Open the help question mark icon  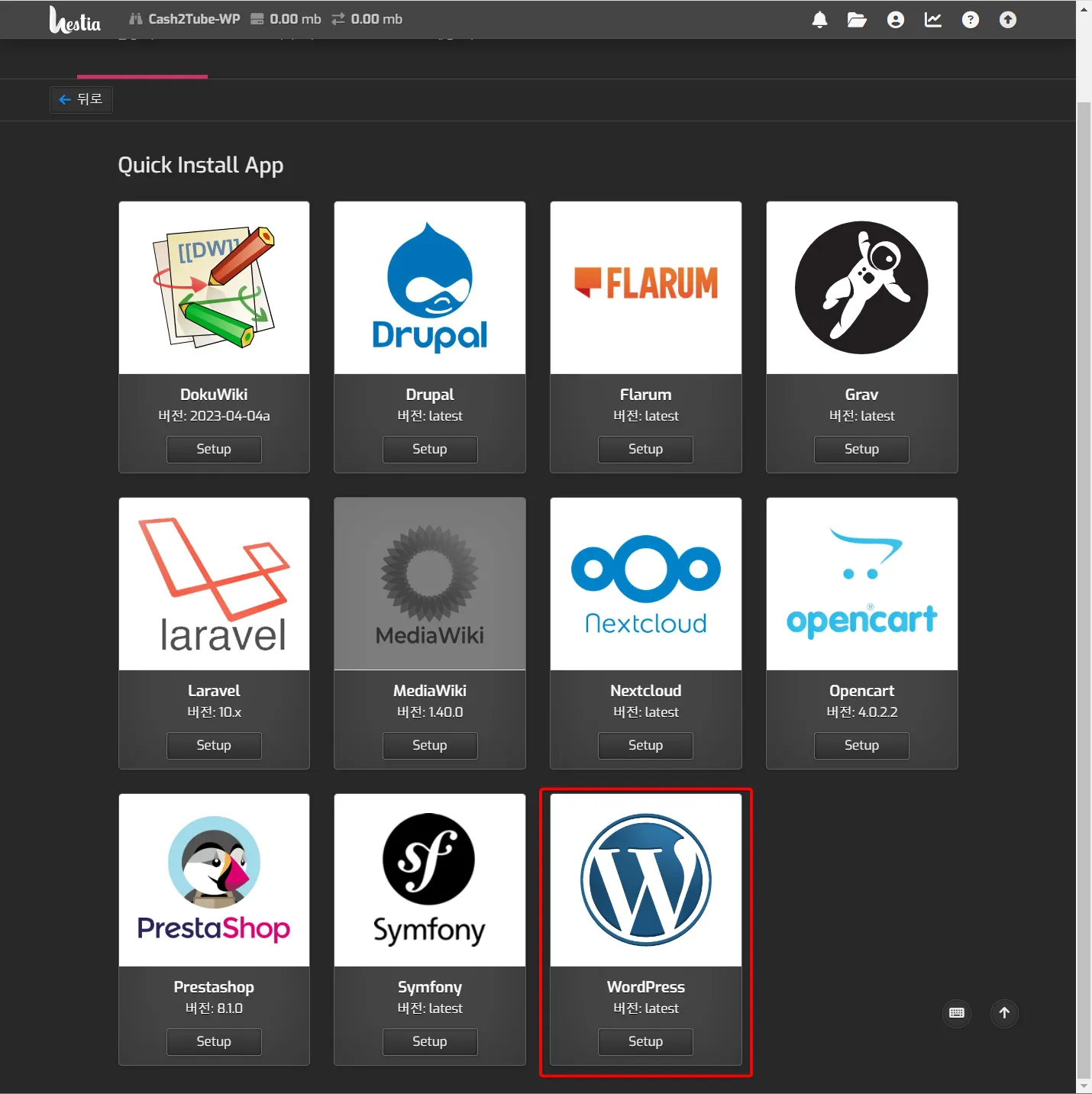point(971,20)
